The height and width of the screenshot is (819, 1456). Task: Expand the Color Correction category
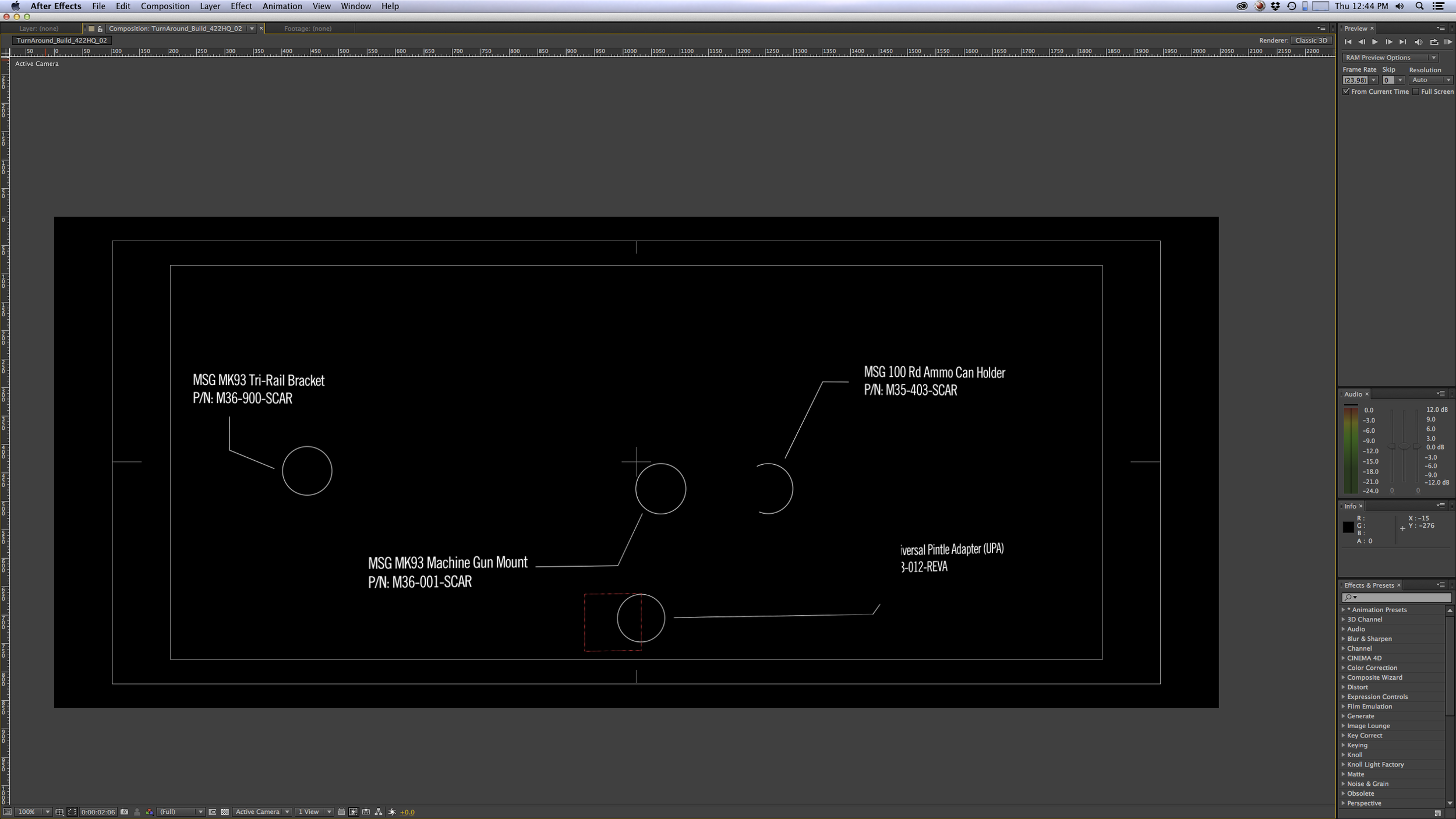[1344, 668]
